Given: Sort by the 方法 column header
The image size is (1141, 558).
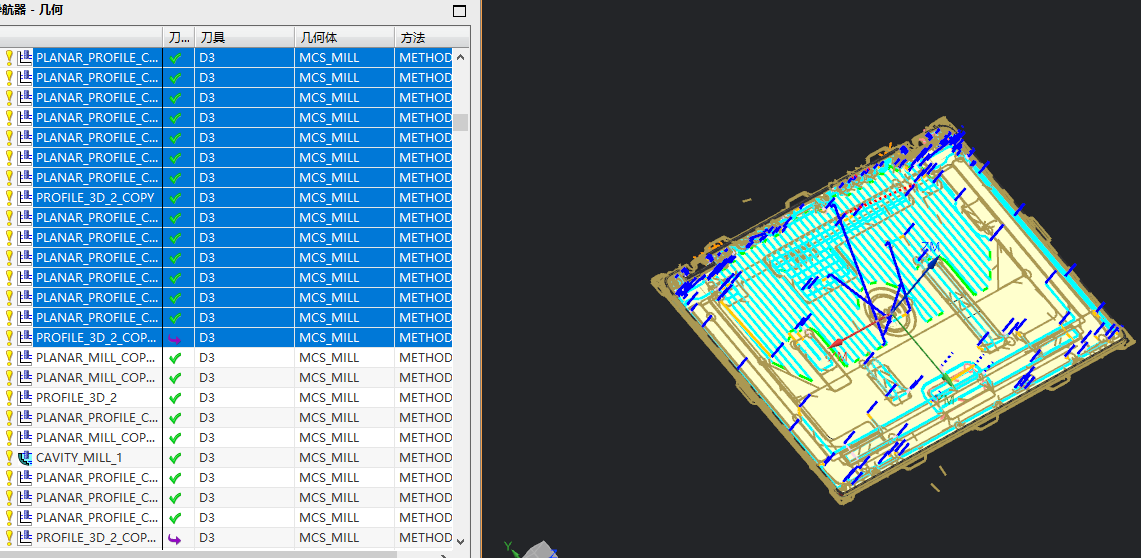Looking at the screenshot, I should (x=432, y=37).
